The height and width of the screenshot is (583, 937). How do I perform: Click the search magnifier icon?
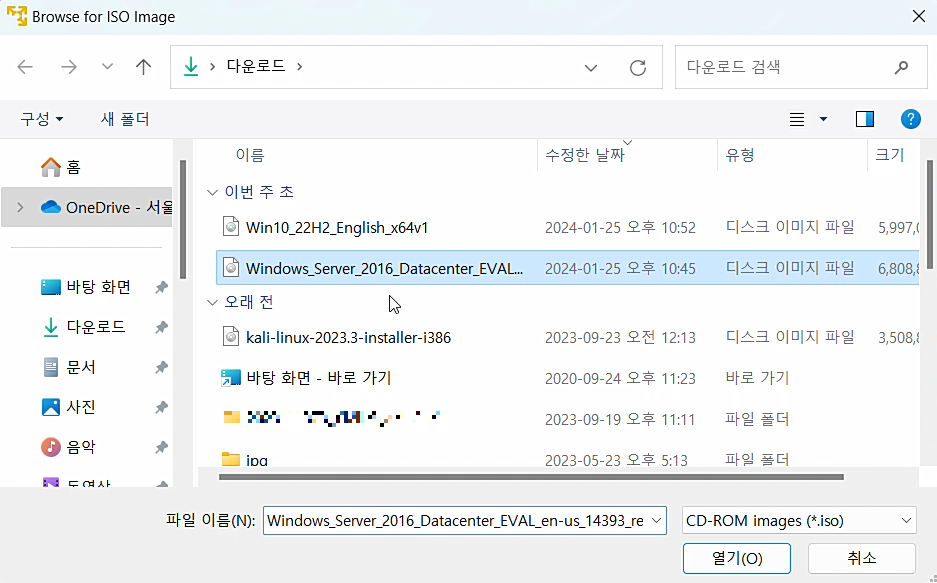901,67
